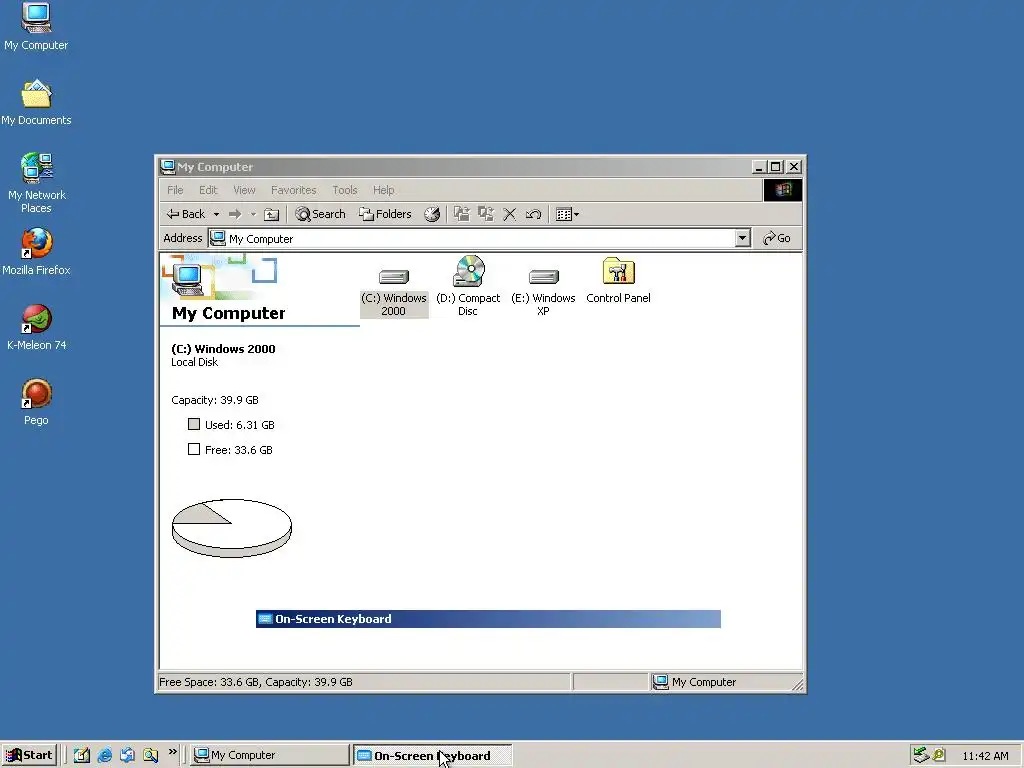
Task: Open the Back button history dropdown arrow
Action: click(x=216, y=214)
